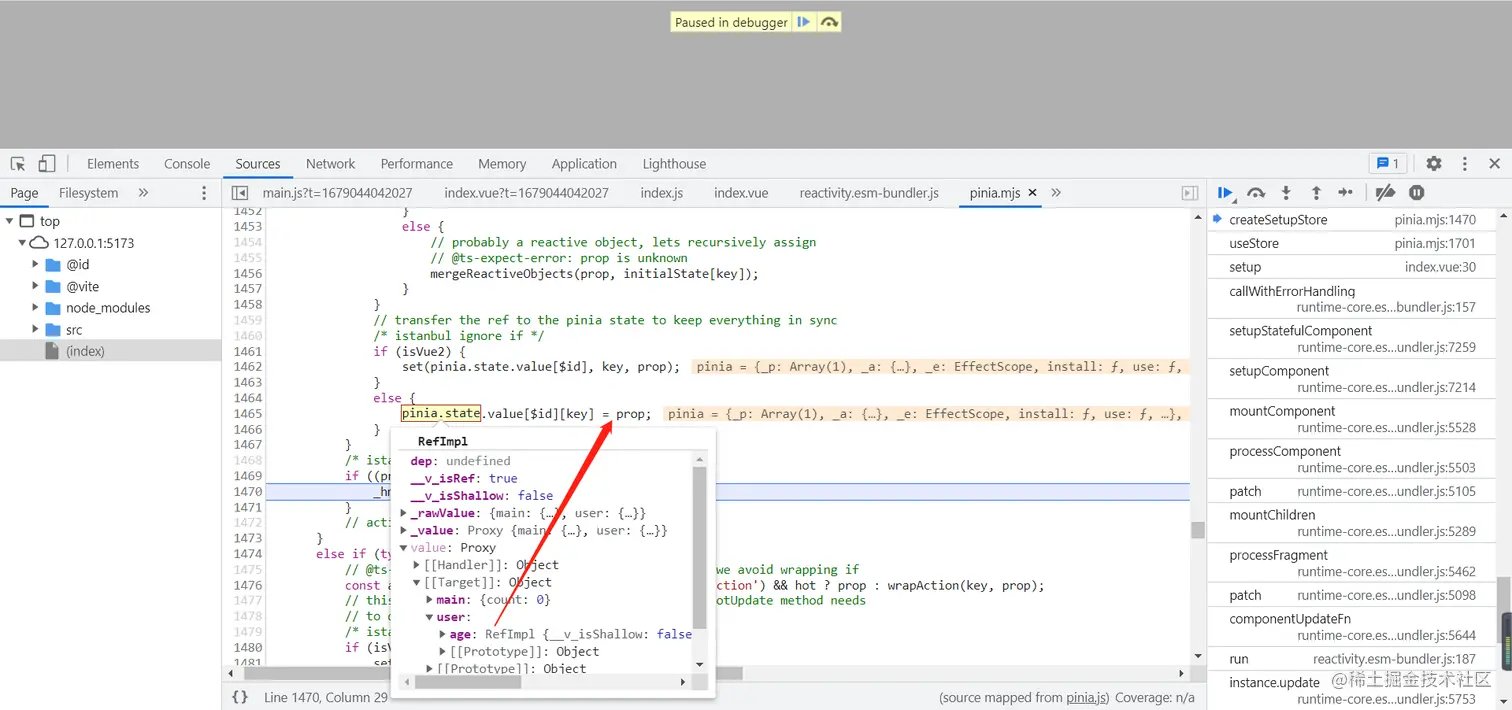Screen dimensions: 1512x710
Task: Switch to the Elements tab
Action: click(x=113, y=163)
